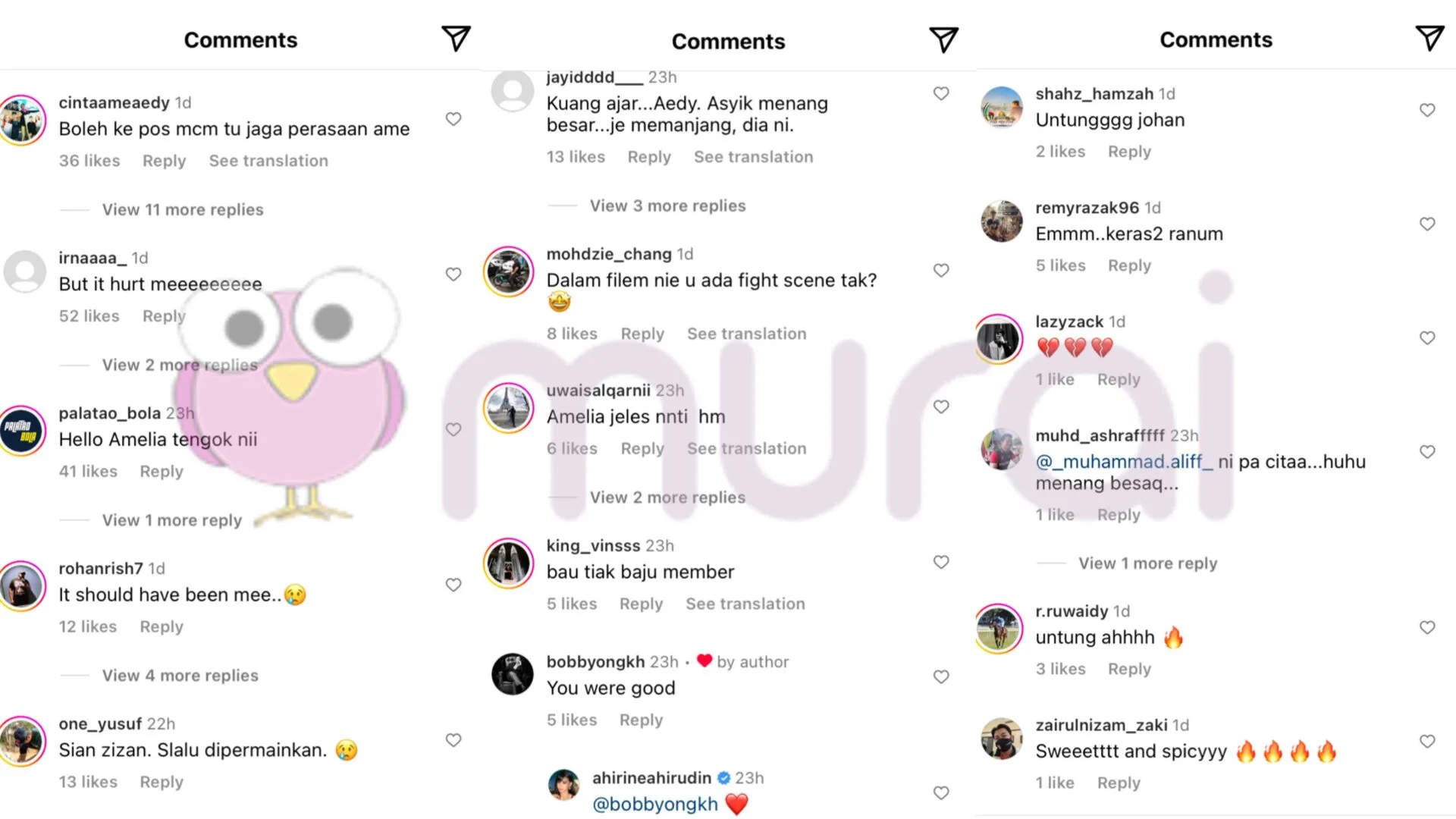Screen dimensions: 1456x819
Task: Tap the send icon in the middle Comments header
Action: point(943,39)
